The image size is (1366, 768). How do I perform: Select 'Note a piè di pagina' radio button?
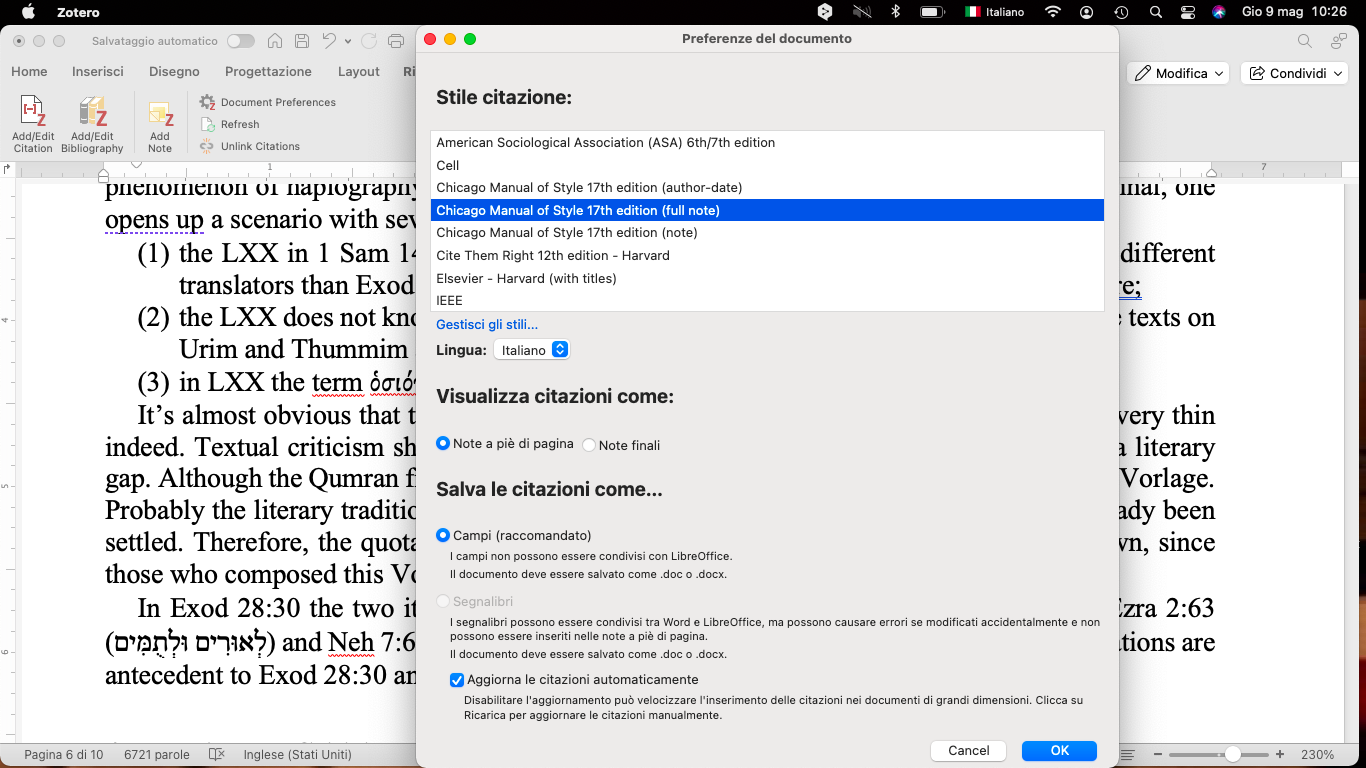[443, 443]
